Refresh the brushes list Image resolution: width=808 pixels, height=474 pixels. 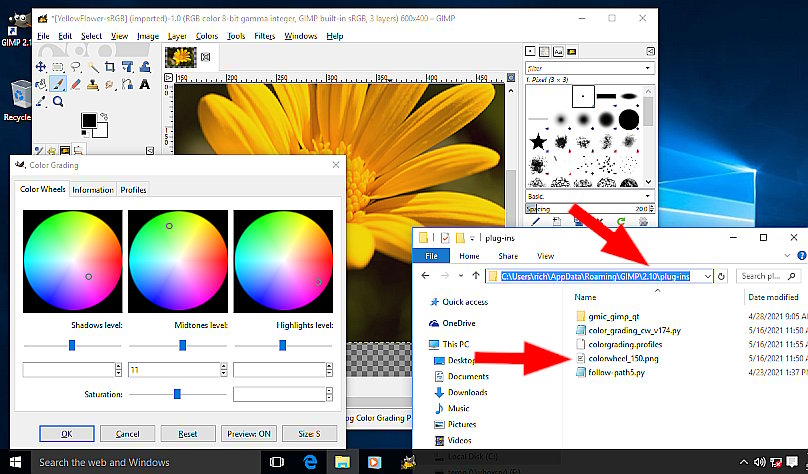621,222
